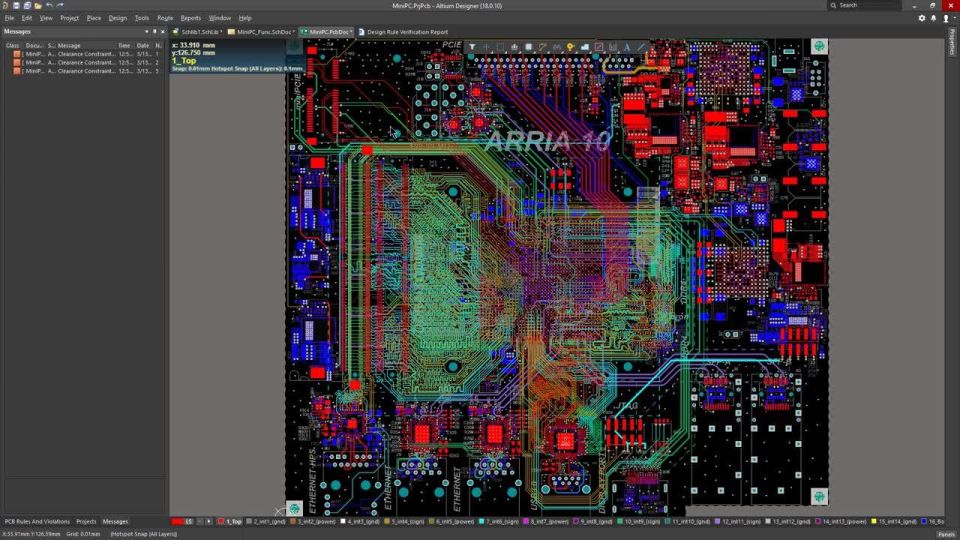This screenshot has height=540, width=960.
Task: Select the 1_Top layer tab
Action: pos(230,522)
